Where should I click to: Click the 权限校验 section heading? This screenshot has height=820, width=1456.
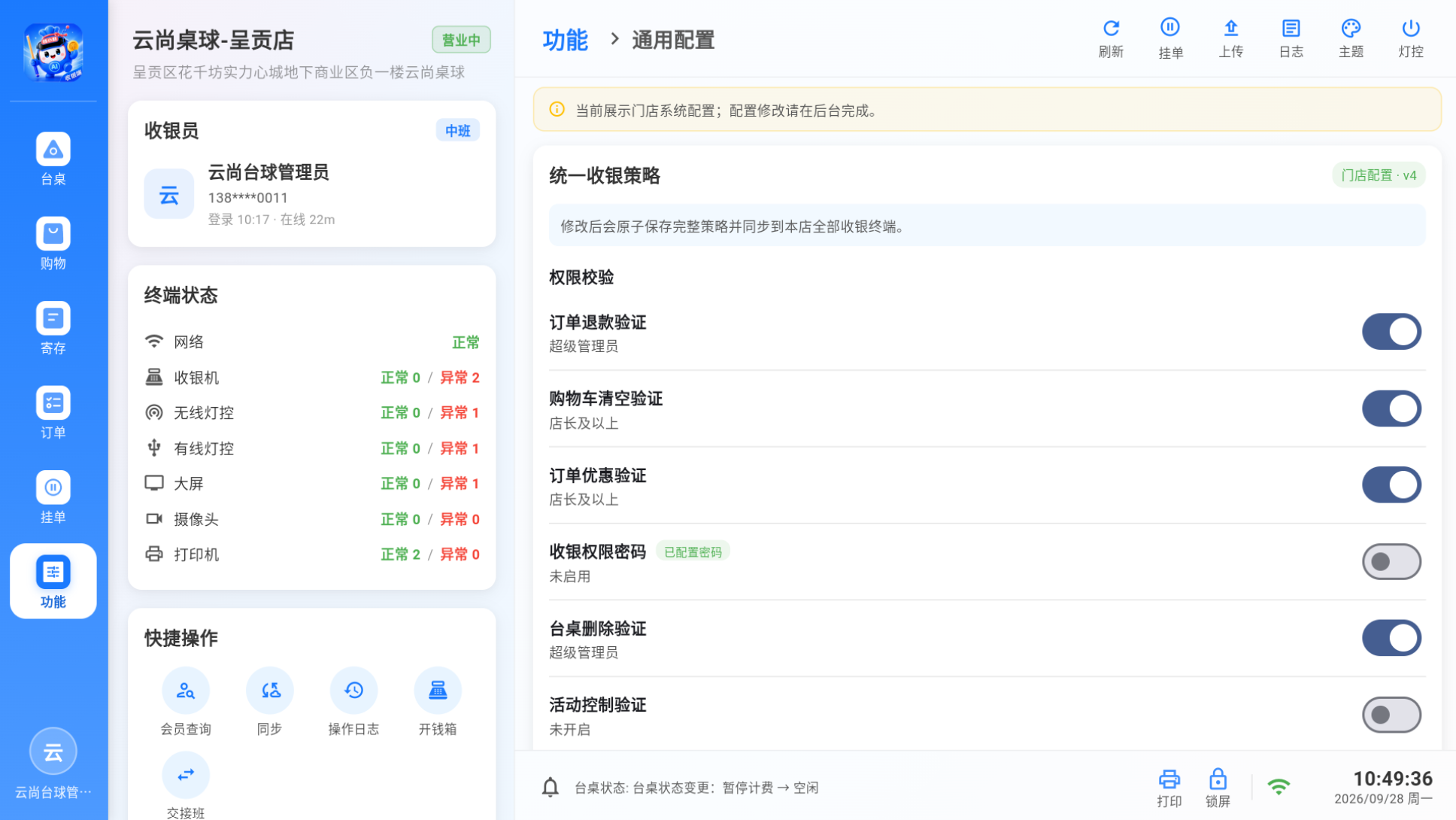[581, 278]
